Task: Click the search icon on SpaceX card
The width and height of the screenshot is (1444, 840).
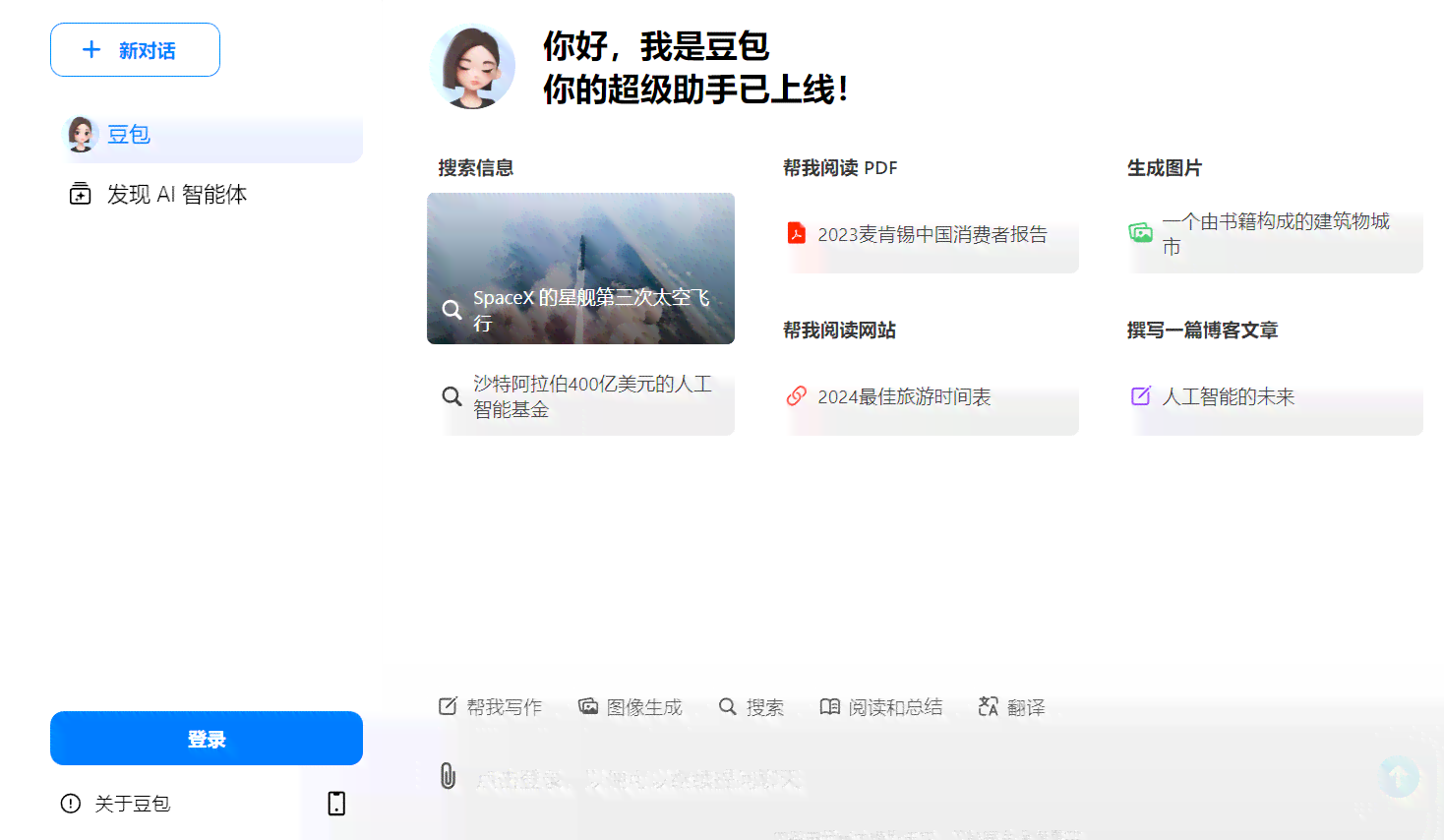Action: pos(451,310)
